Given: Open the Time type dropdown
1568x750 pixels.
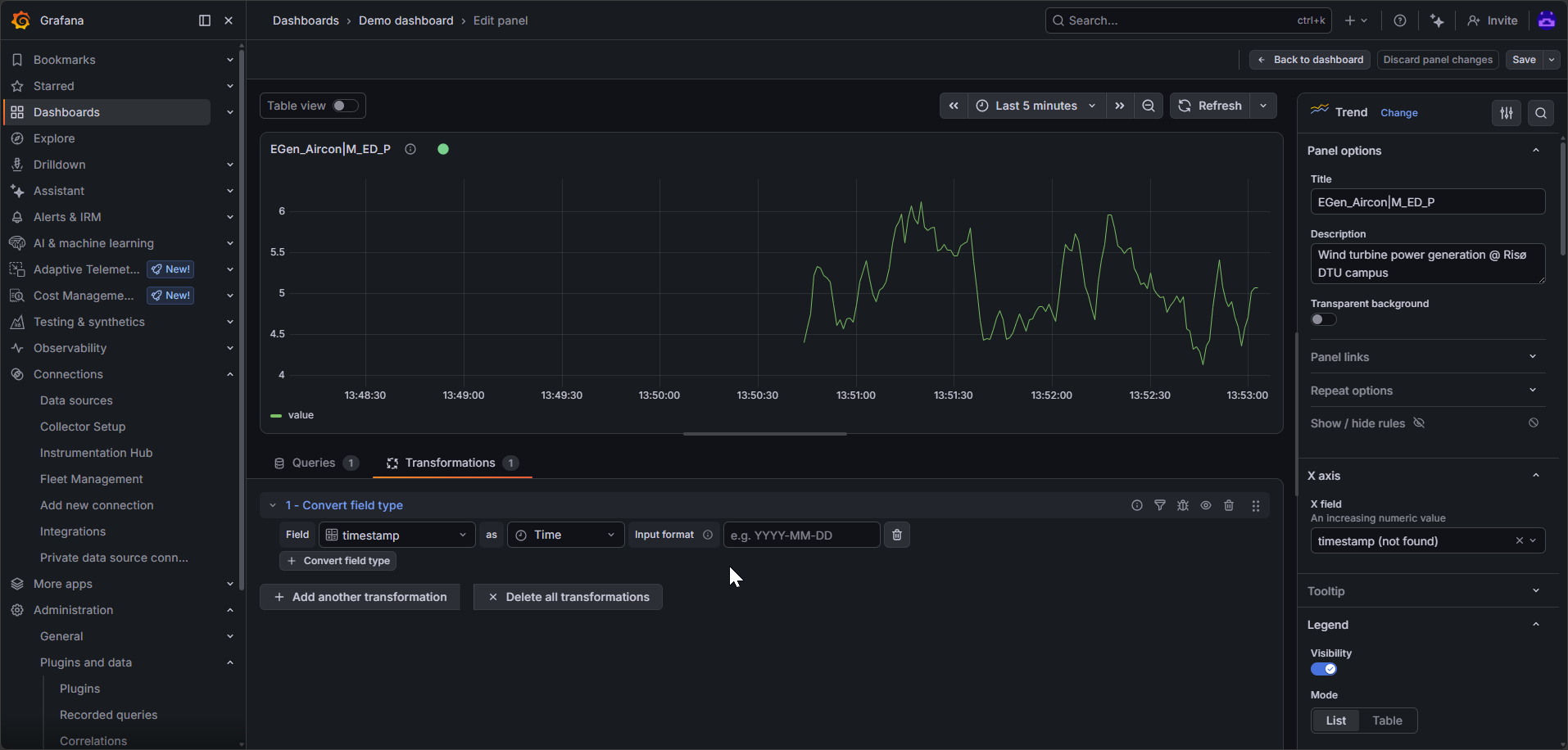Looking at the screenshot, I should coord(566,535).
